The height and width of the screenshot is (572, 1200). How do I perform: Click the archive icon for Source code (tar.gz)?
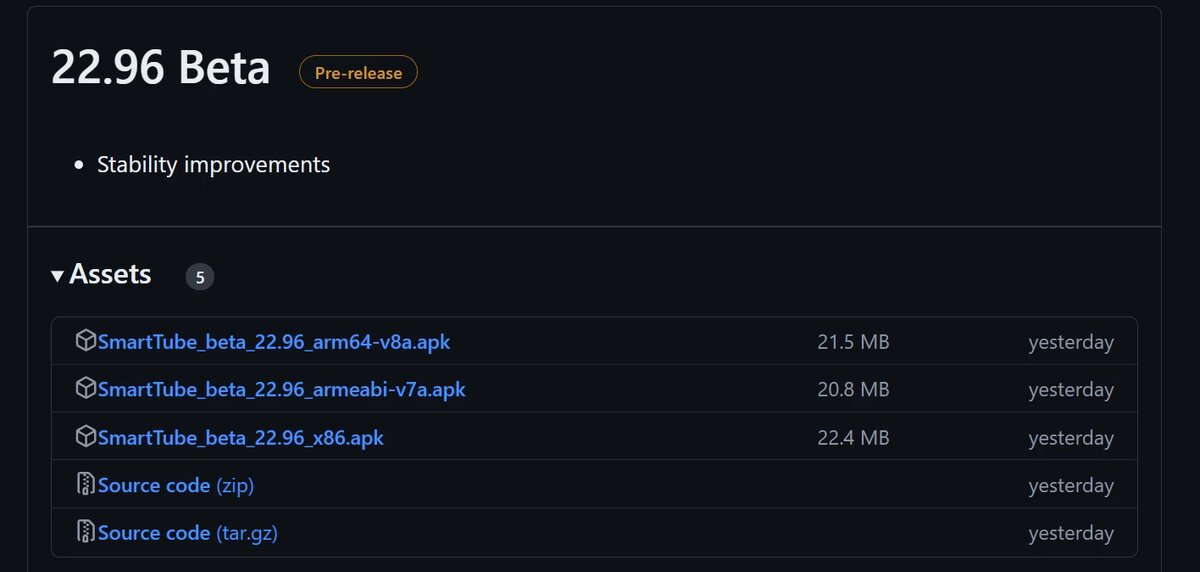(86, 532)
